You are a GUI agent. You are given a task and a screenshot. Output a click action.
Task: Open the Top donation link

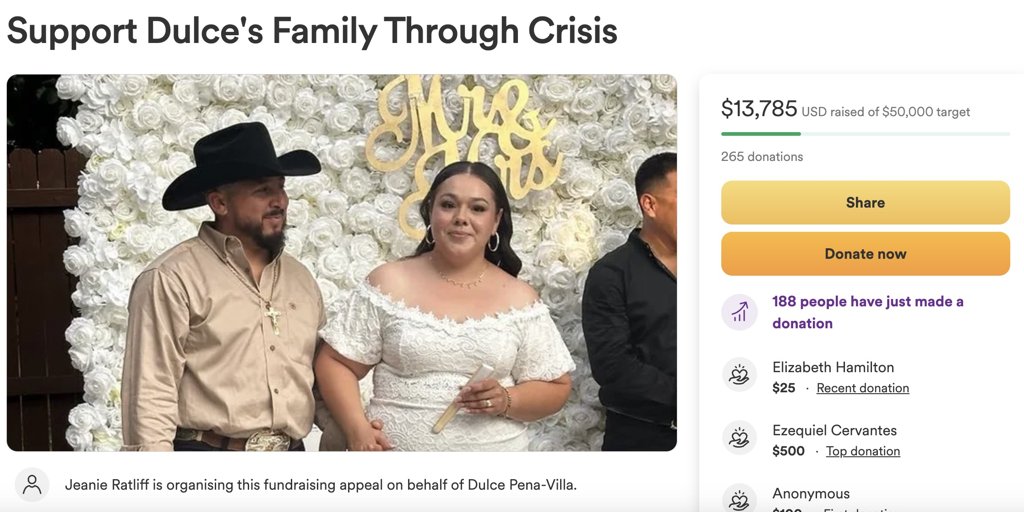pos(862,451)
